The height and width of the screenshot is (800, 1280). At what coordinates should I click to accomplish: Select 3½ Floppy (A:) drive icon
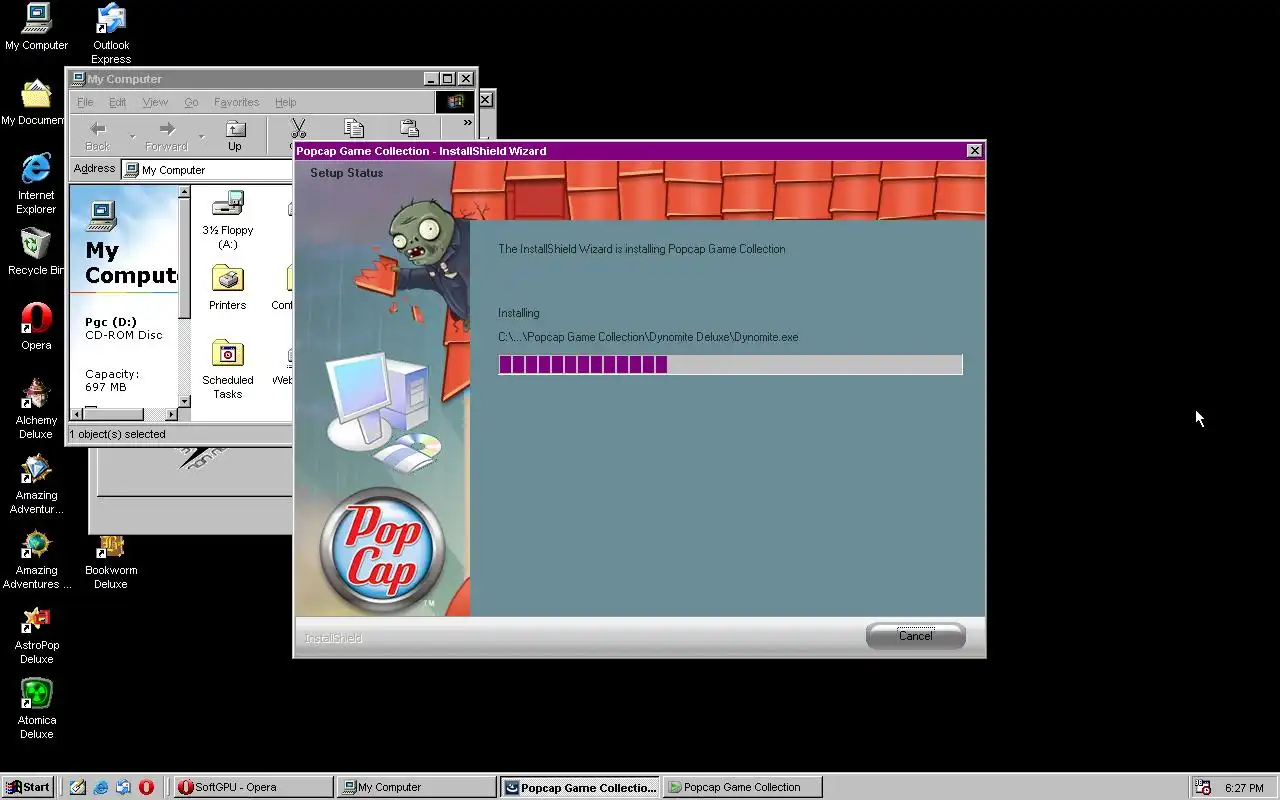click(x=228, y=220)
